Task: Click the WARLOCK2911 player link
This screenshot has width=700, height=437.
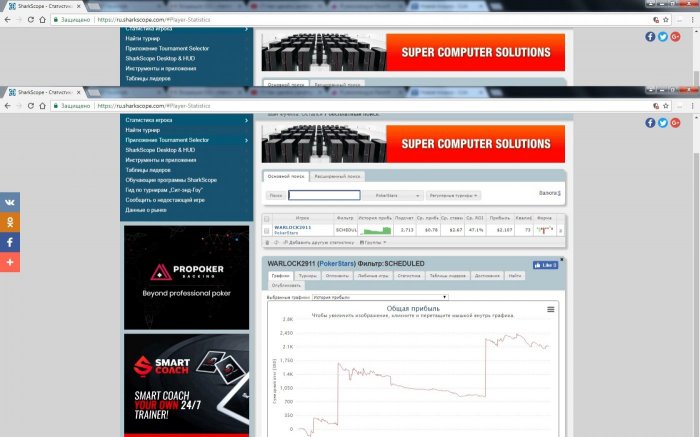Action: 292,227
